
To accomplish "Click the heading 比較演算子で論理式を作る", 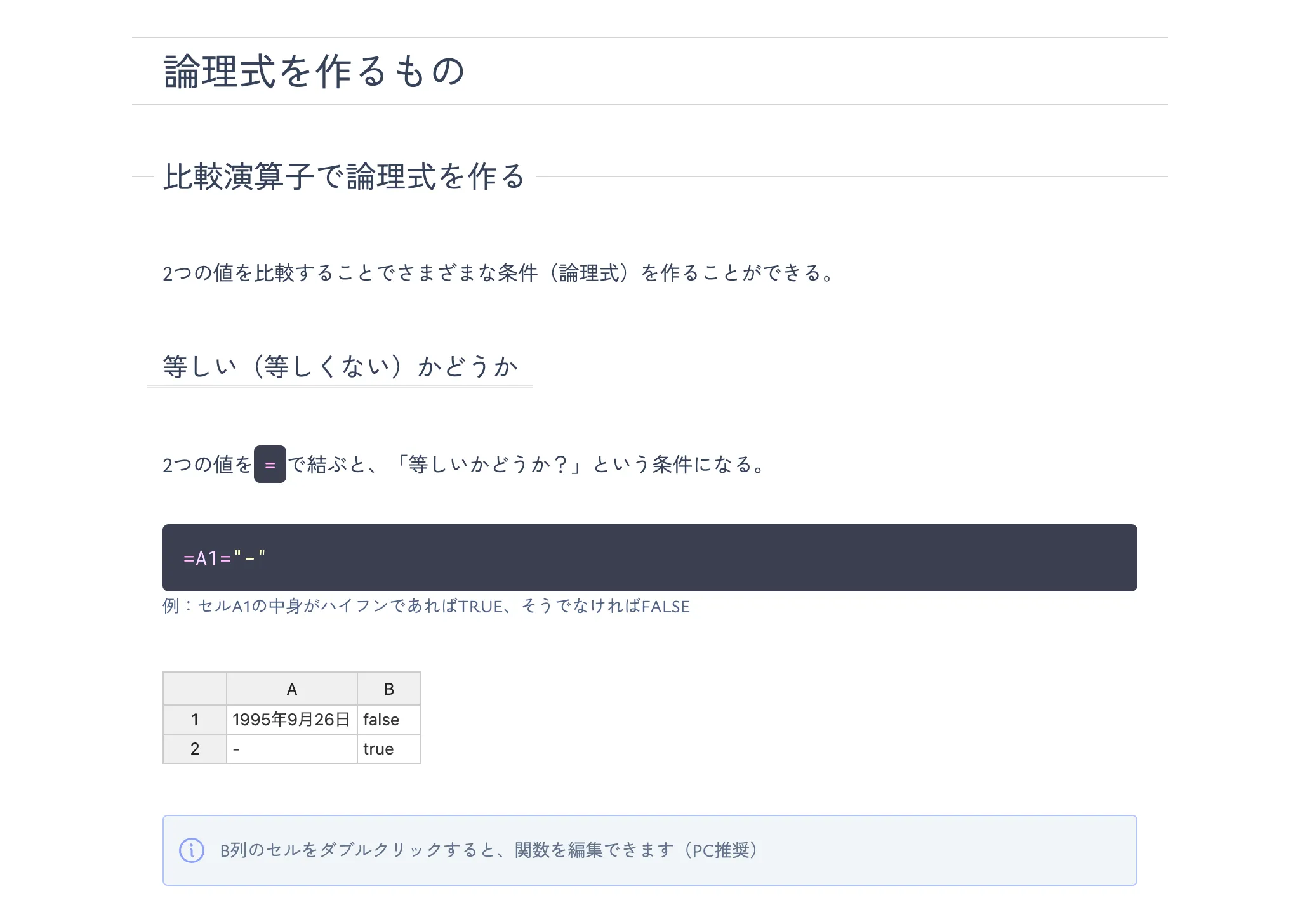I will coord(344,176).
